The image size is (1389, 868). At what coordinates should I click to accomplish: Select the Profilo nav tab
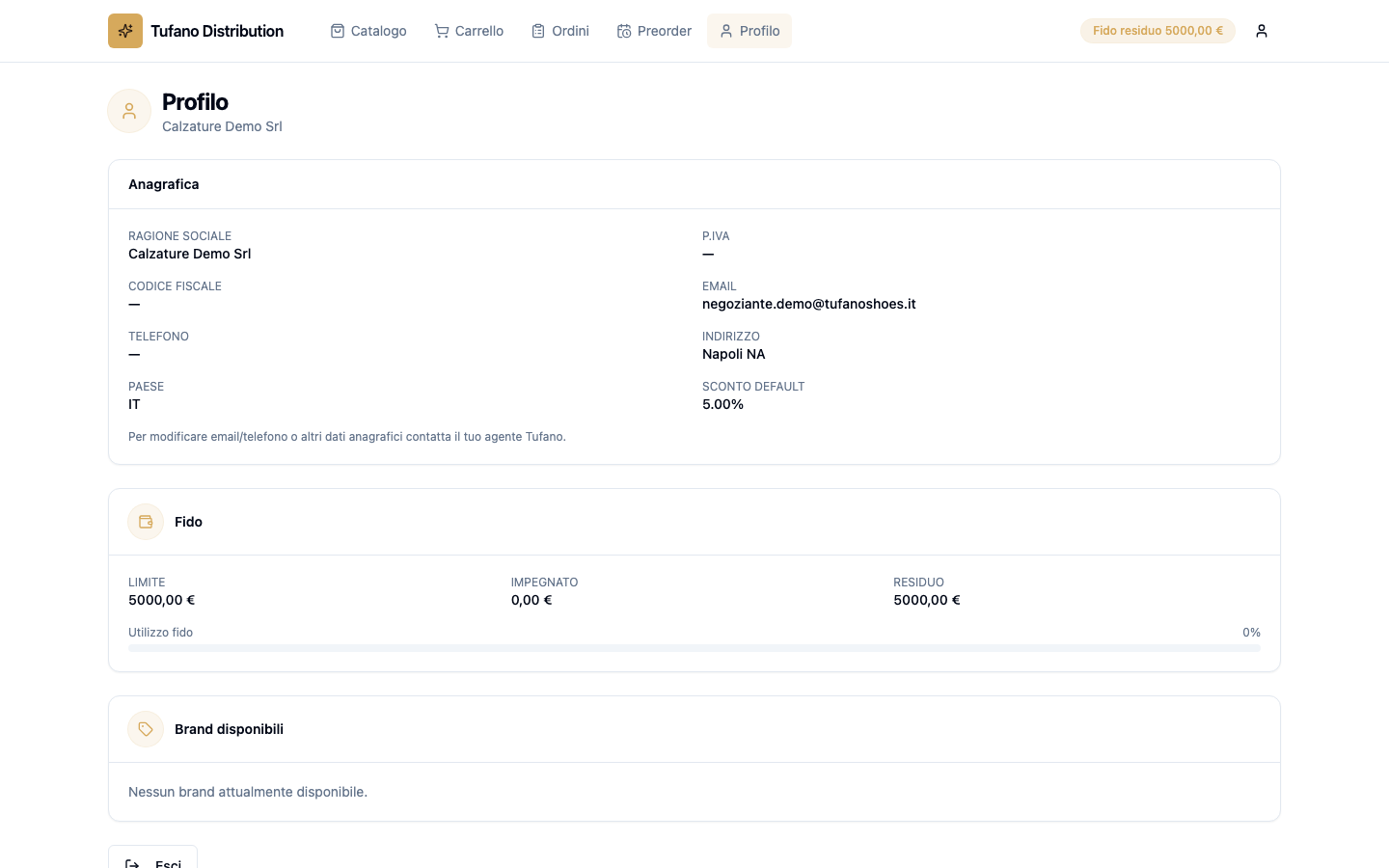coord(749,31)
